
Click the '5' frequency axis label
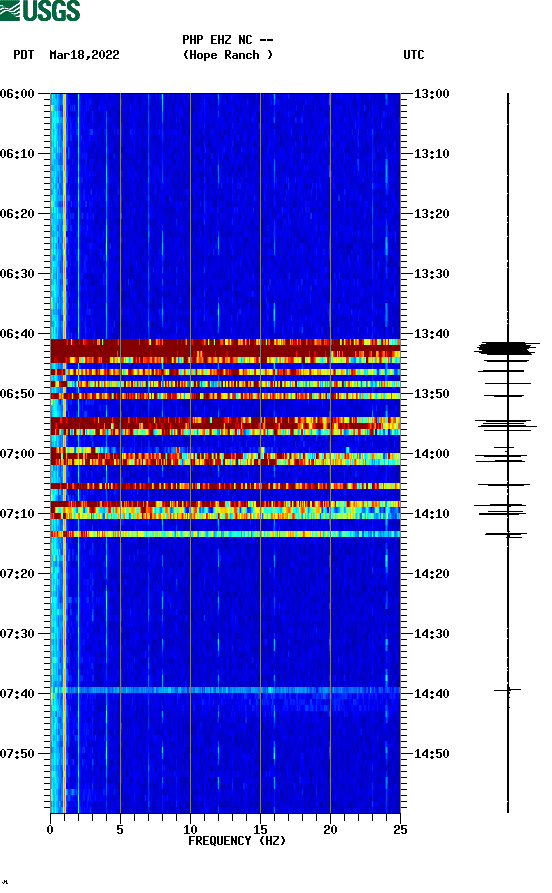pyautogui.click(x=120, y=829)
